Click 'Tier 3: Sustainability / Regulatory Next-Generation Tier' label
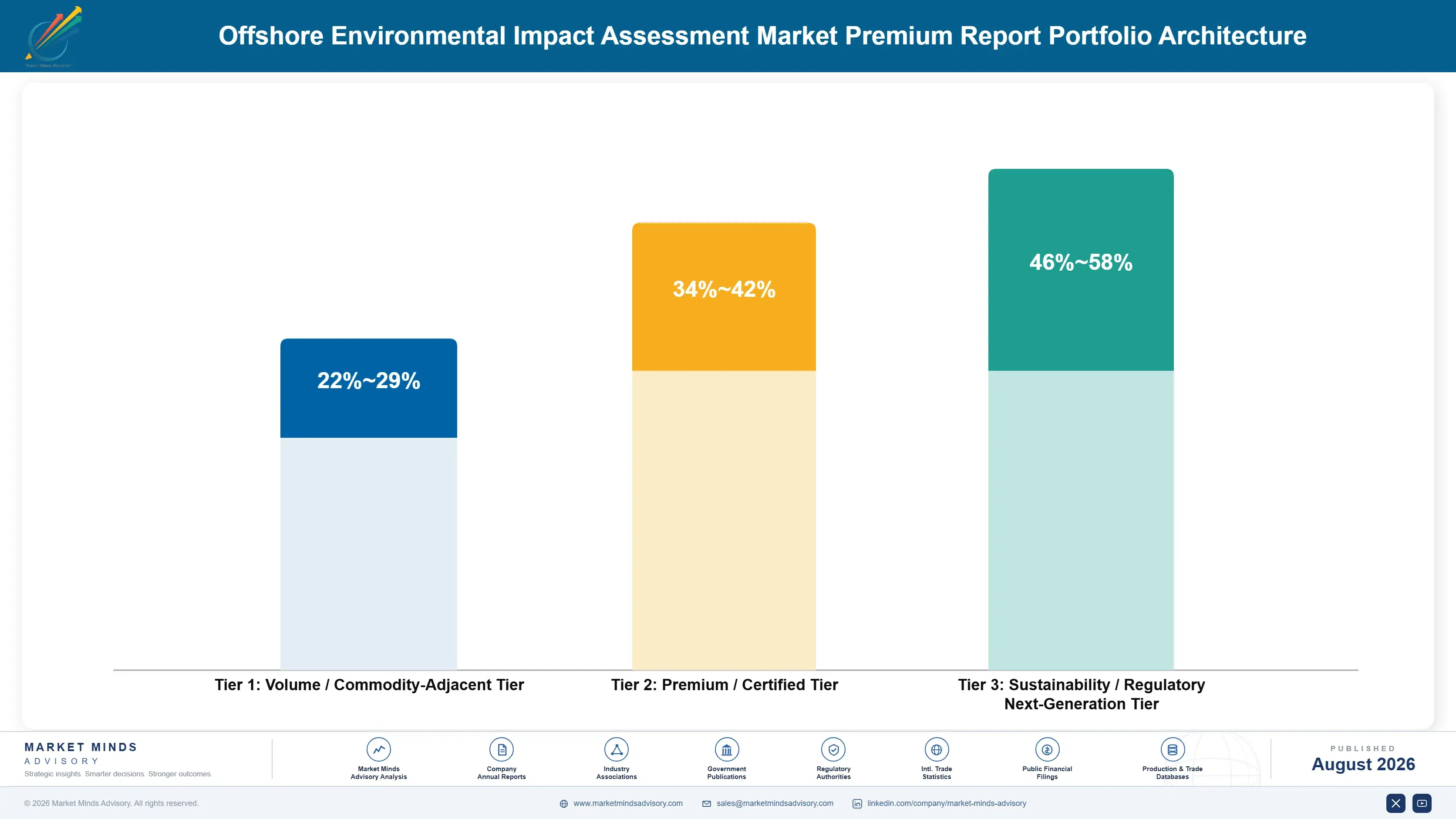This screenshot has height=819, width=1456. 1081,694
